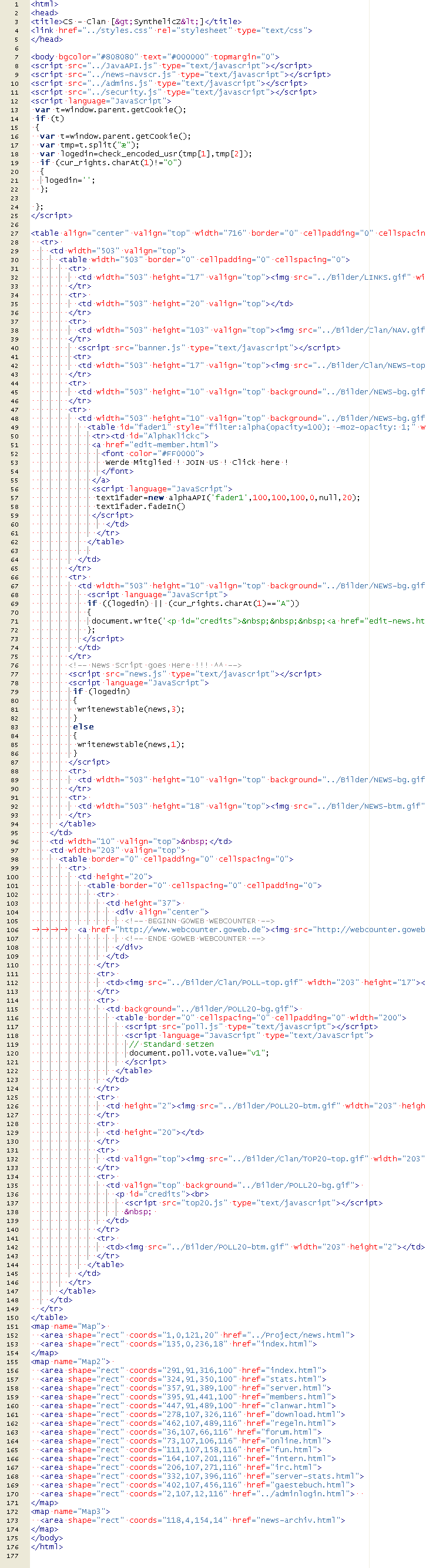Viewport: 426px width, 1568px height.
Task: Select the document.poll.vote.value line
Action: (x=199, y=1054)
